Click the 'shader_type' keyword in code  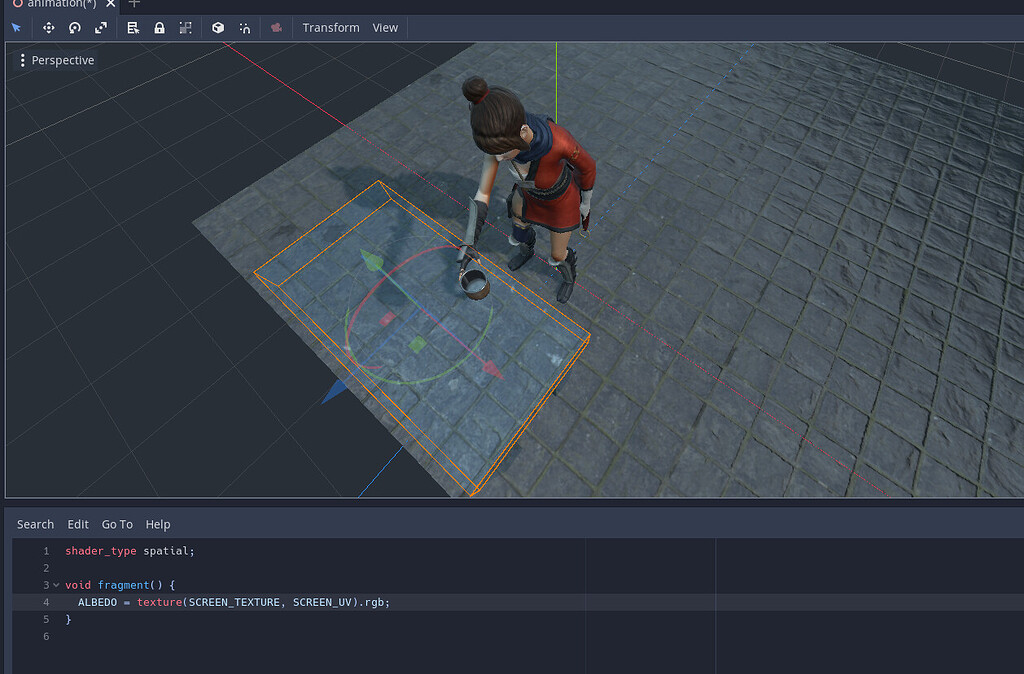pos(101,551)
